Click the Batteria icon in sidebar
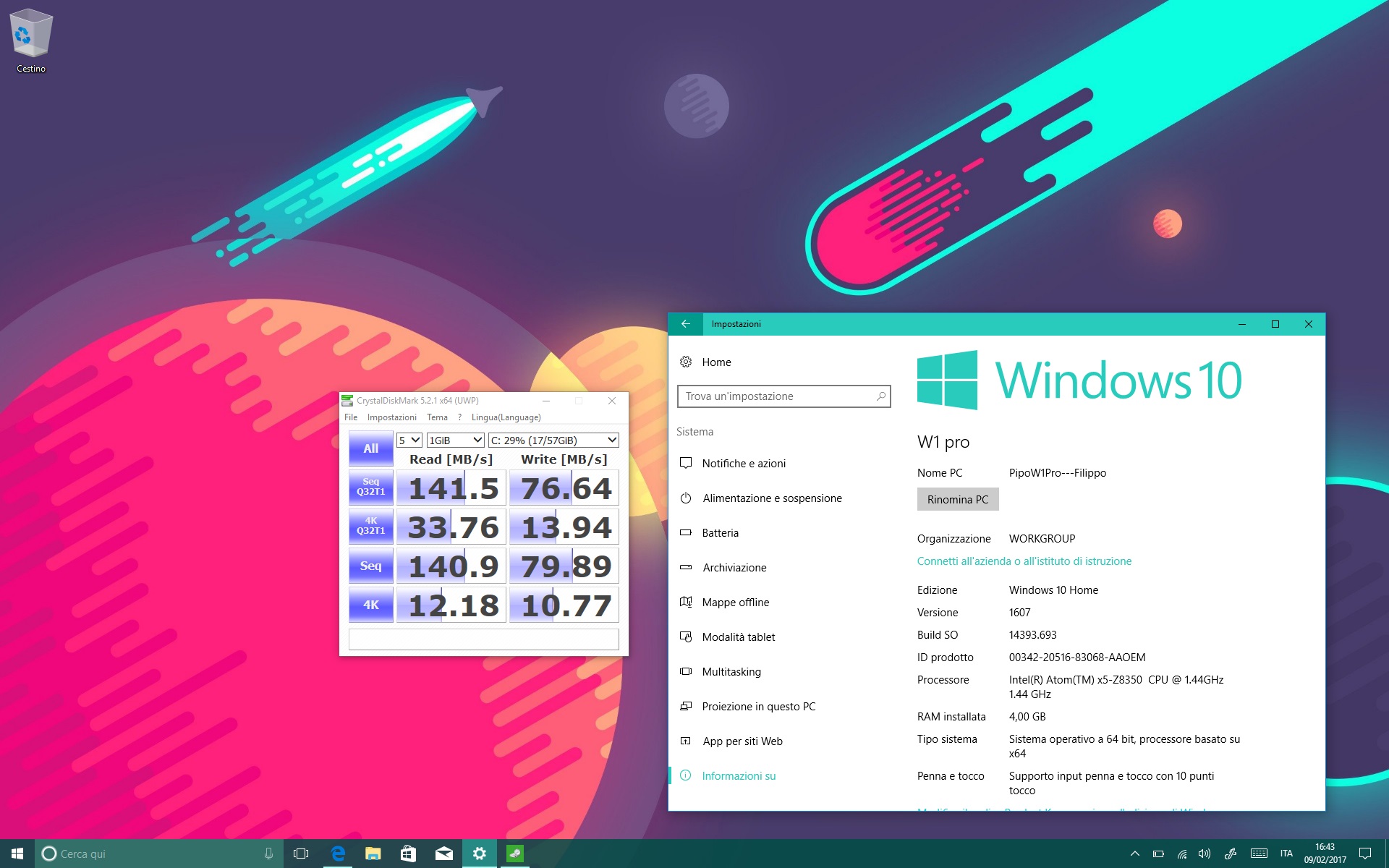 point(686,532)
